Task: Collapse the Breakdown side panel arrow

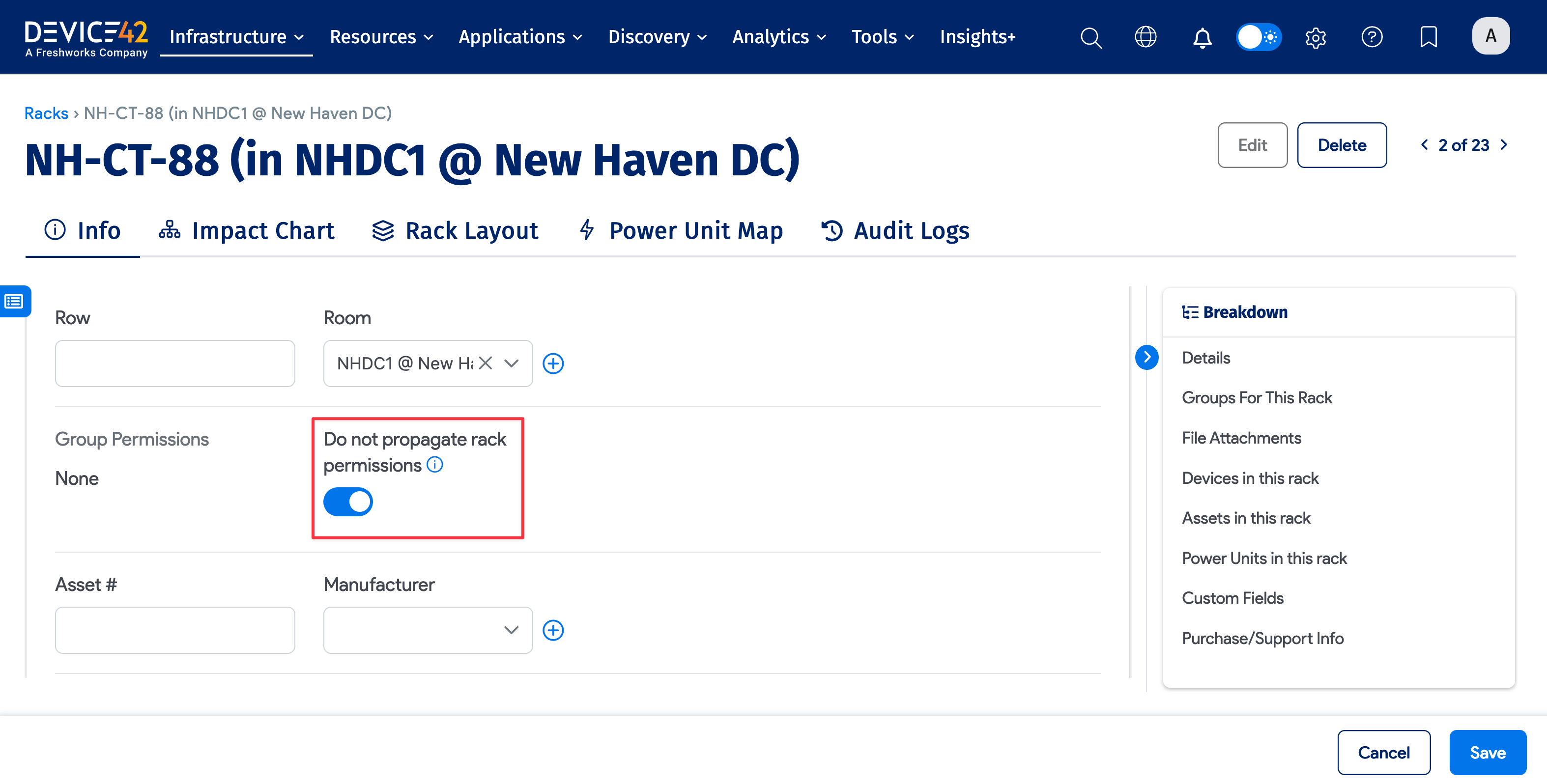Action: tap(1146, 357)
